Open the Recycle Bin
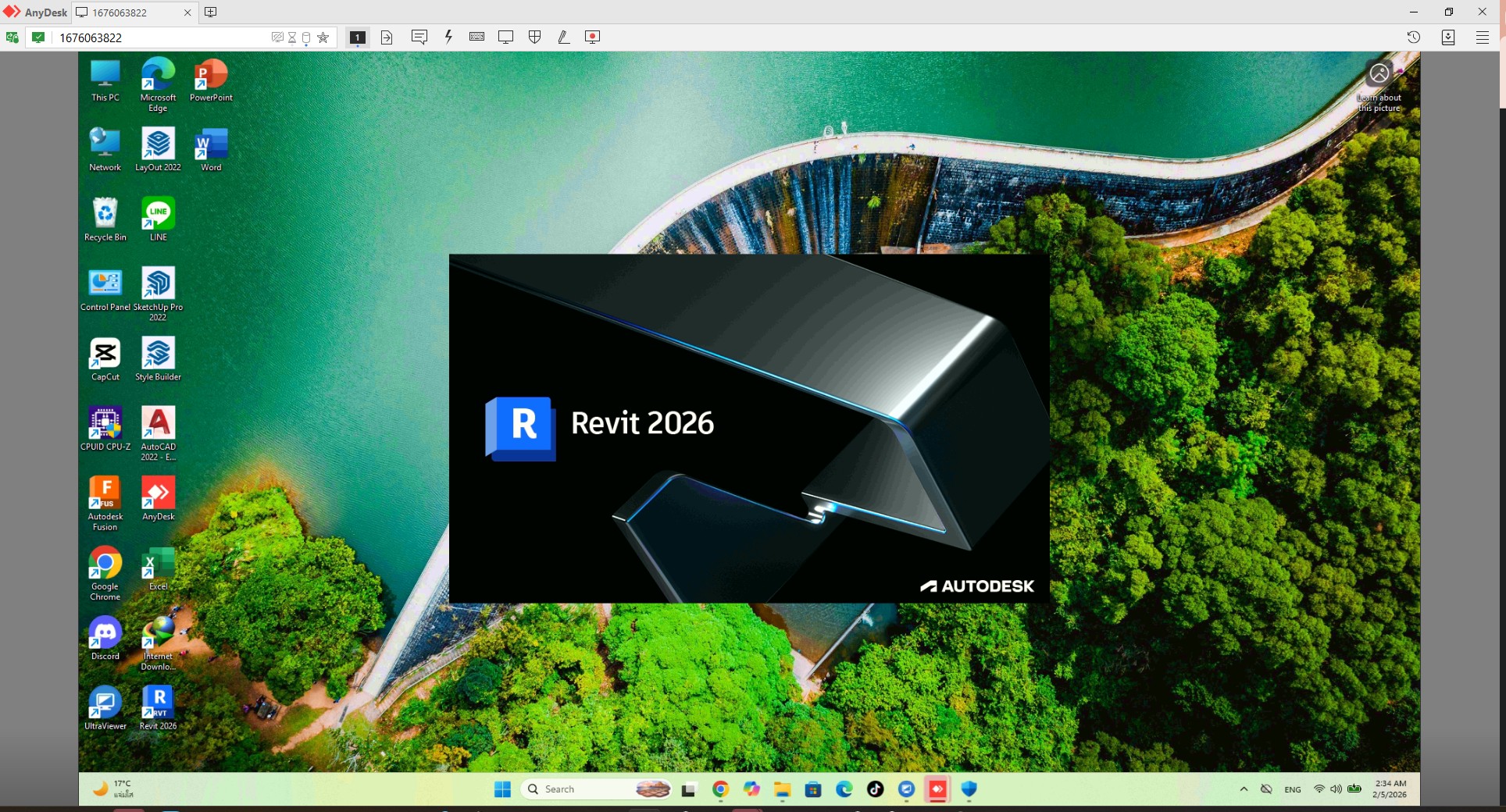Viewport: 1506px width, 812px height. tap(105, 219)
